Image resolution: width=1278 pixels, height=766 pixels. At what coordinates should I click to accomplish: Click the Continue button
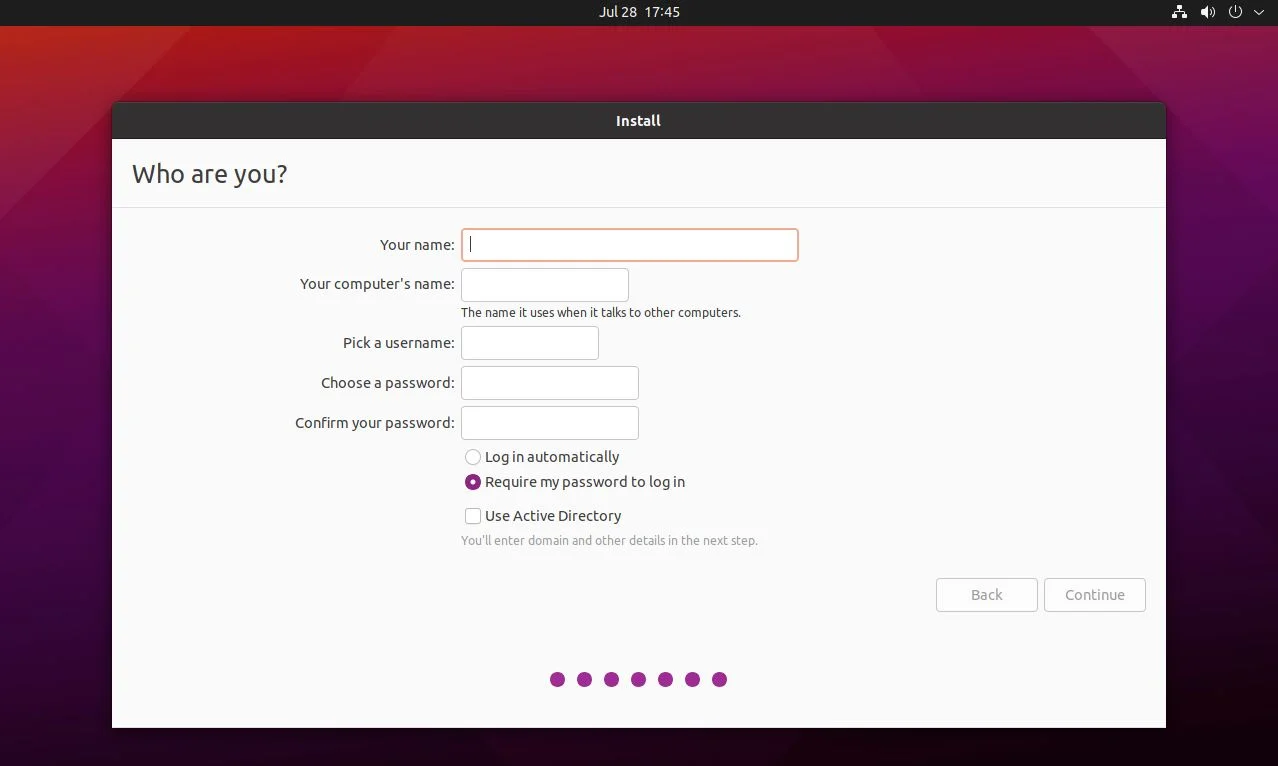1095,595
